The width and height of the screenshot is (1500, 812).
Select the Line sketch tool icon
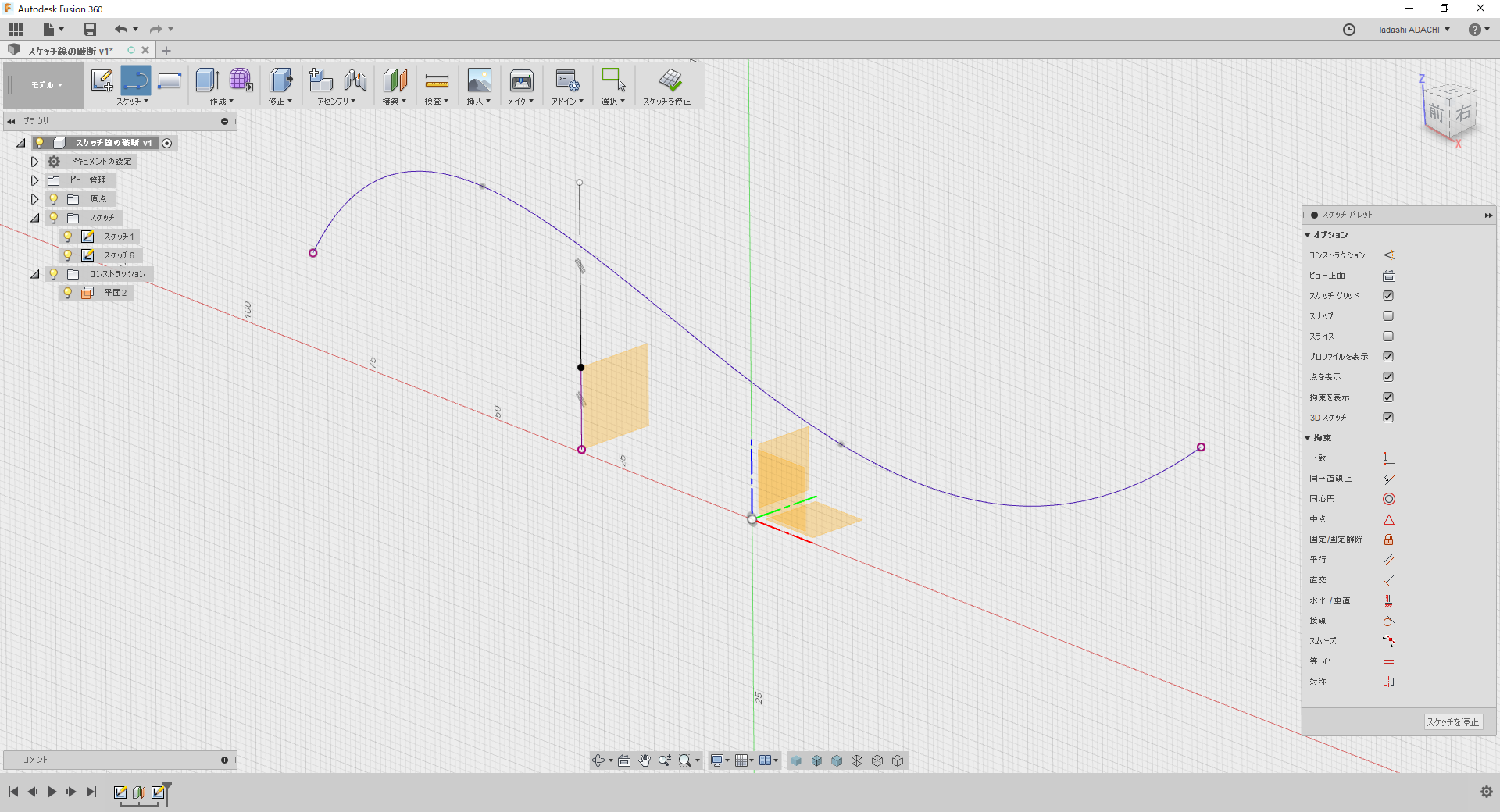(136, 80)
